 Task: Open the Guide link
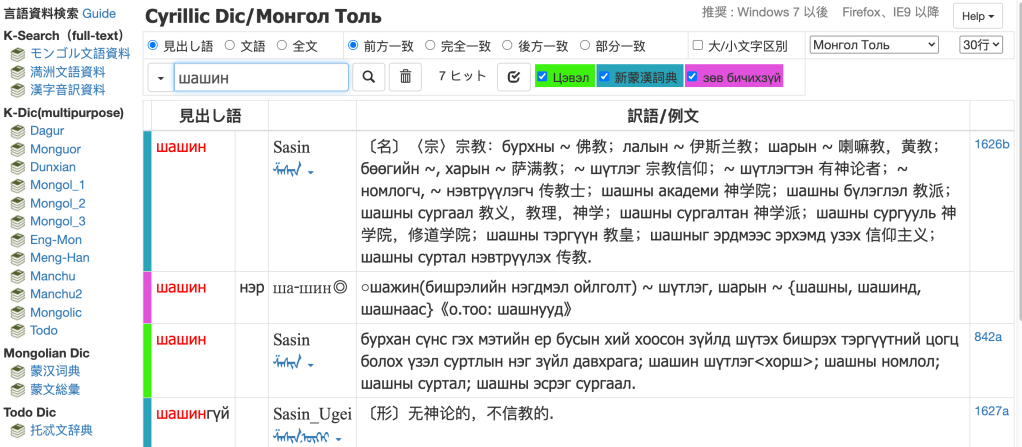(99, 14)
